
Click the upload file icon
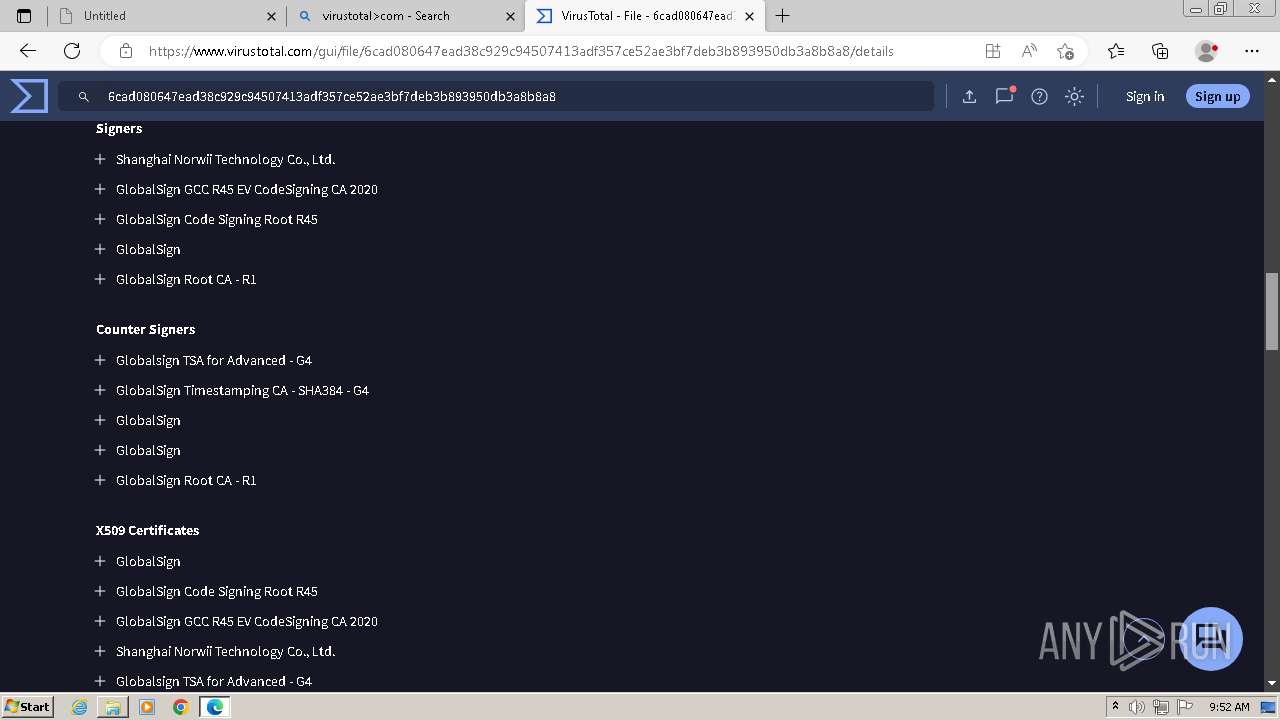point(969,96)
